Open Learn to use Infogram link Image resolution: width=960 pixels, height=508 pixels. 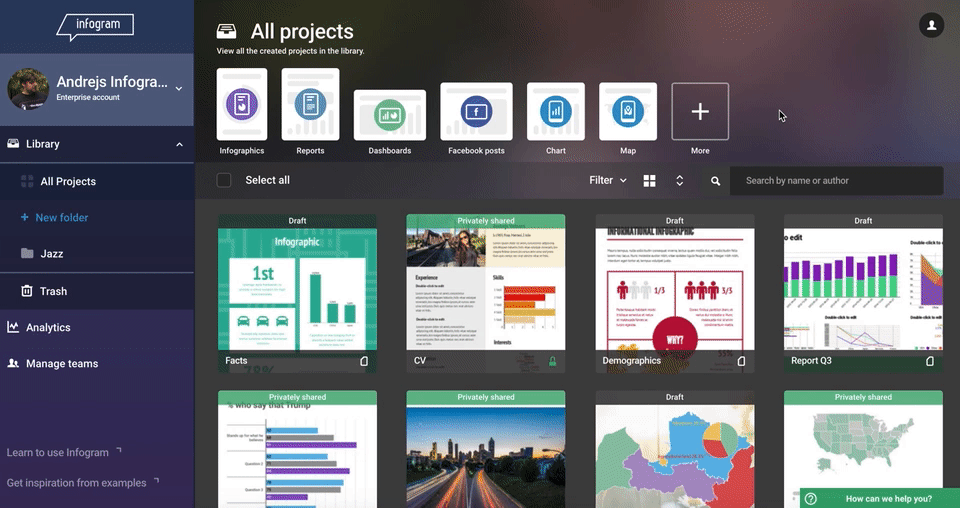(64, 452)
